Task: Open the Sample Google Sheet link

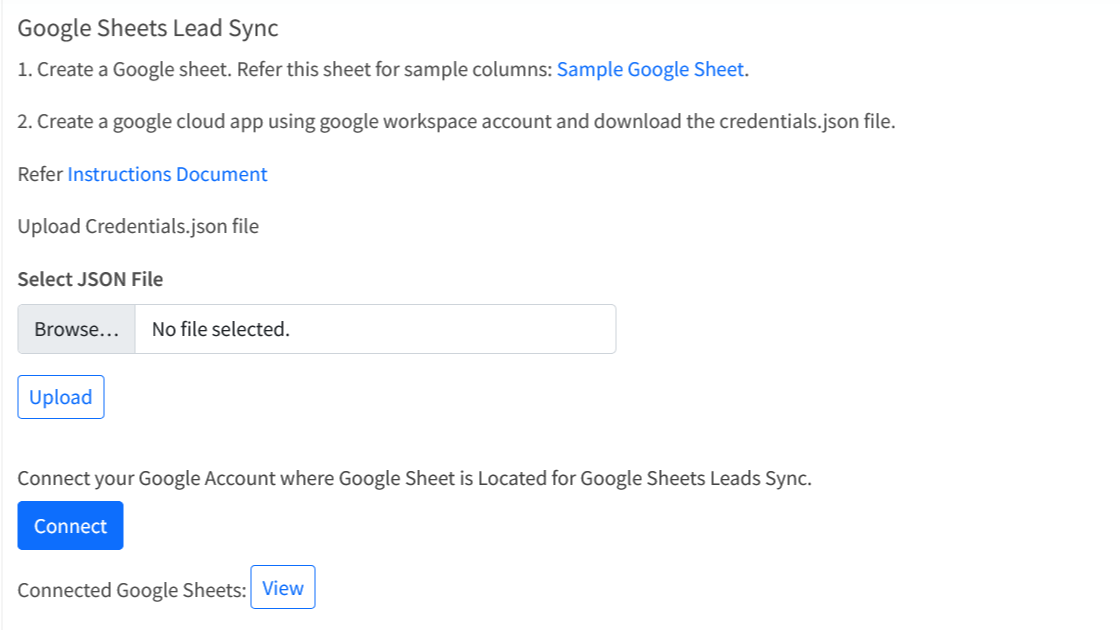Action: (x=650, y=70)
